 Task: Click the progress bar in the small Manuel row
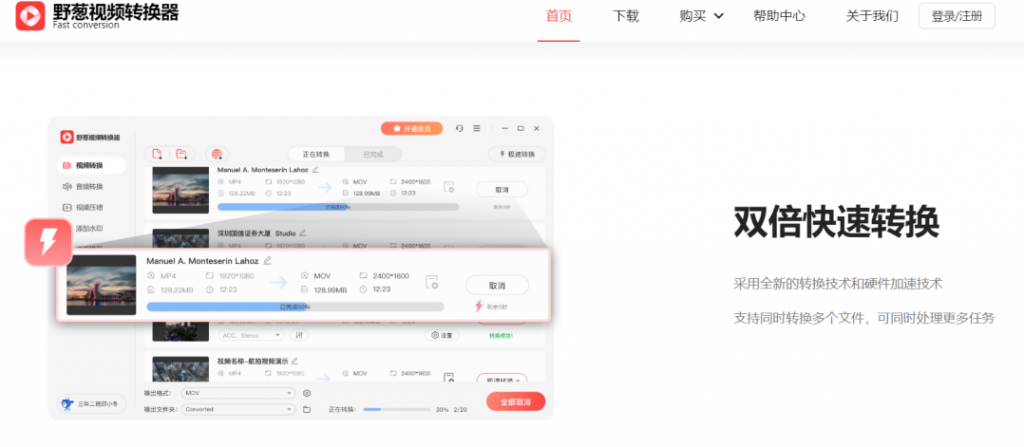(x=338, y=207)
